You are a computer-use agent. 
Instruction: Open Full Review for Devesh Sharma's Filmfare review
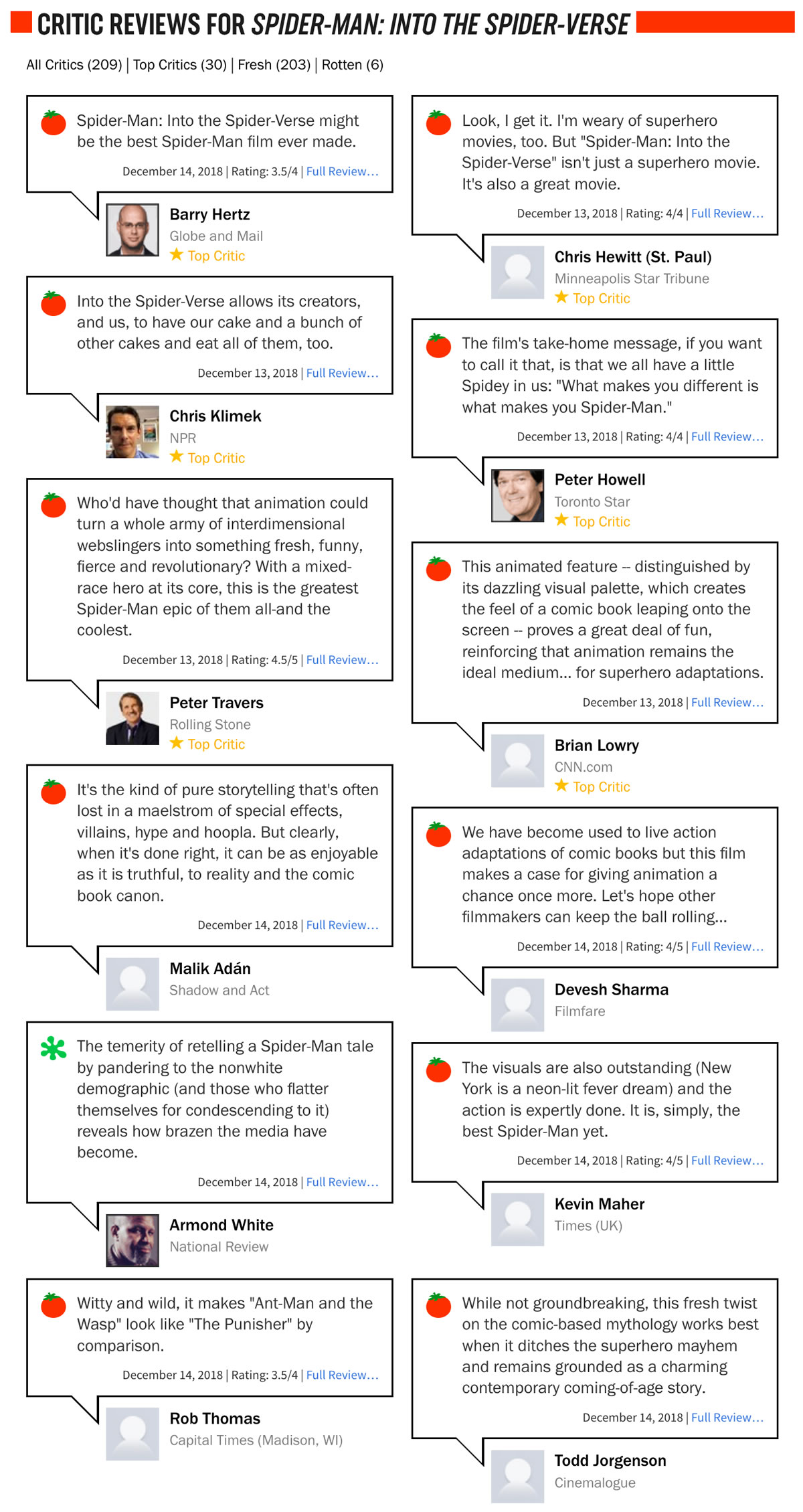[x=727, y=946]
